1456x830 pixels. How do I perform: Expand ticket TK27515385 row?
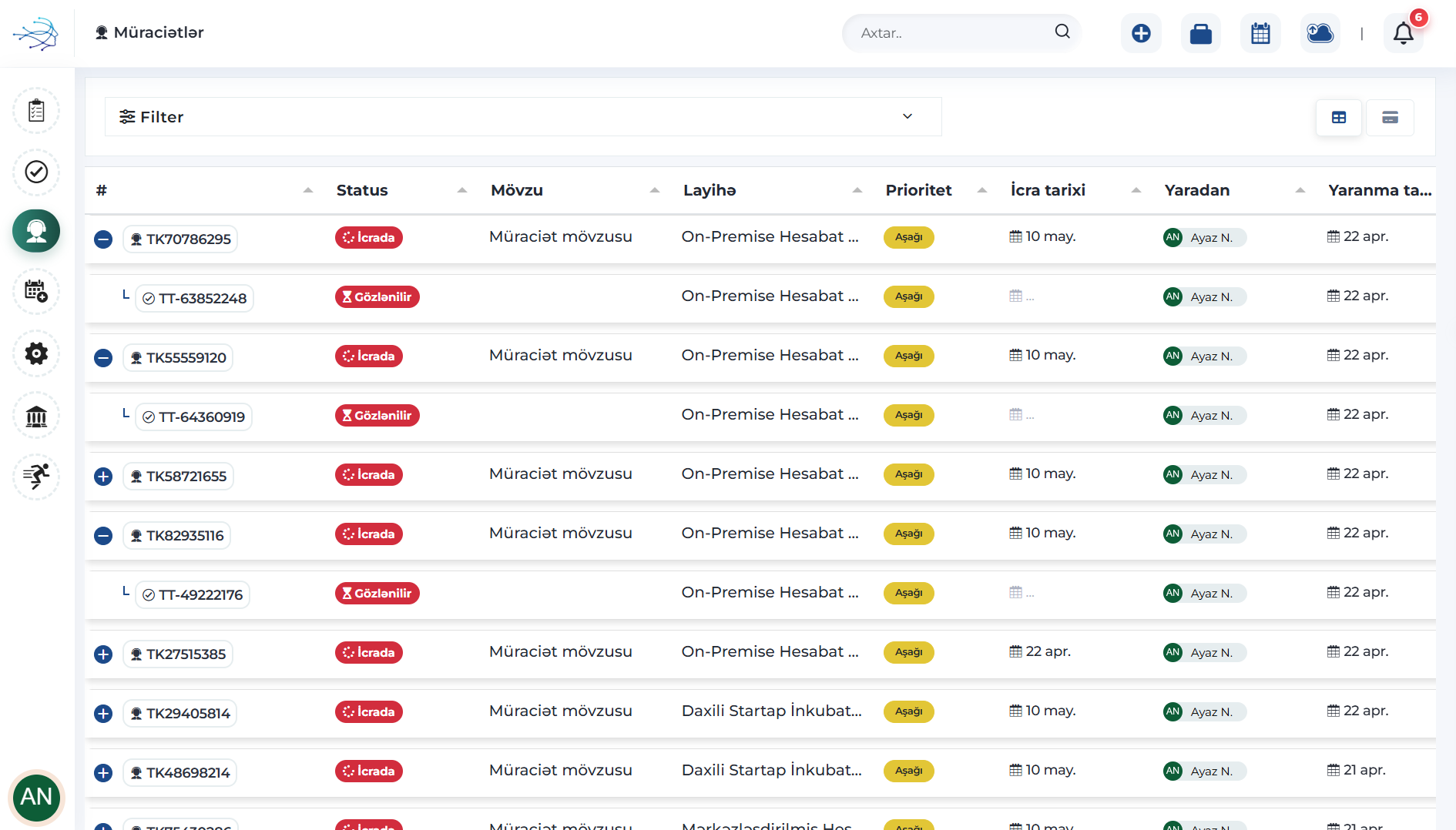tap(103, 654)
